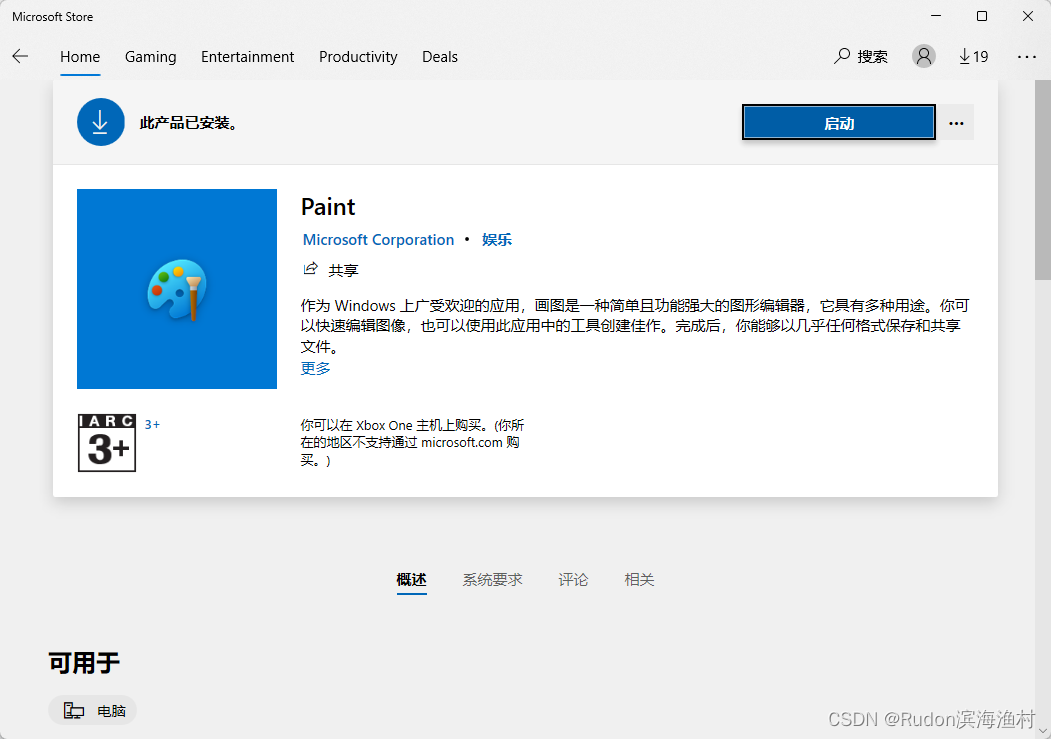Image resolution: width=1051 pixels, height=739 pixels.
Task: Switch to the Home tab
Action: pos(80,57)
